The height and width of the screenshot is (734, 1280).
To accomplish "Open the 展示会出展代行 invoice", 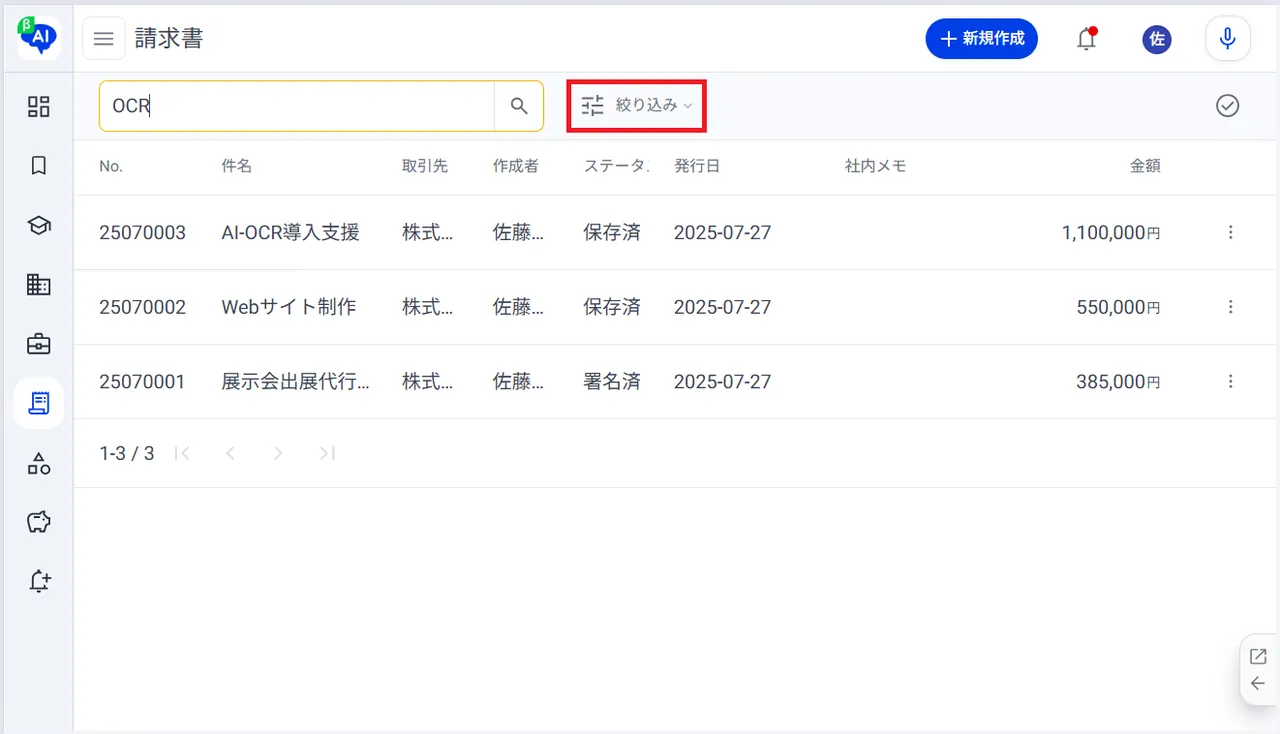I will pos(296,381).
